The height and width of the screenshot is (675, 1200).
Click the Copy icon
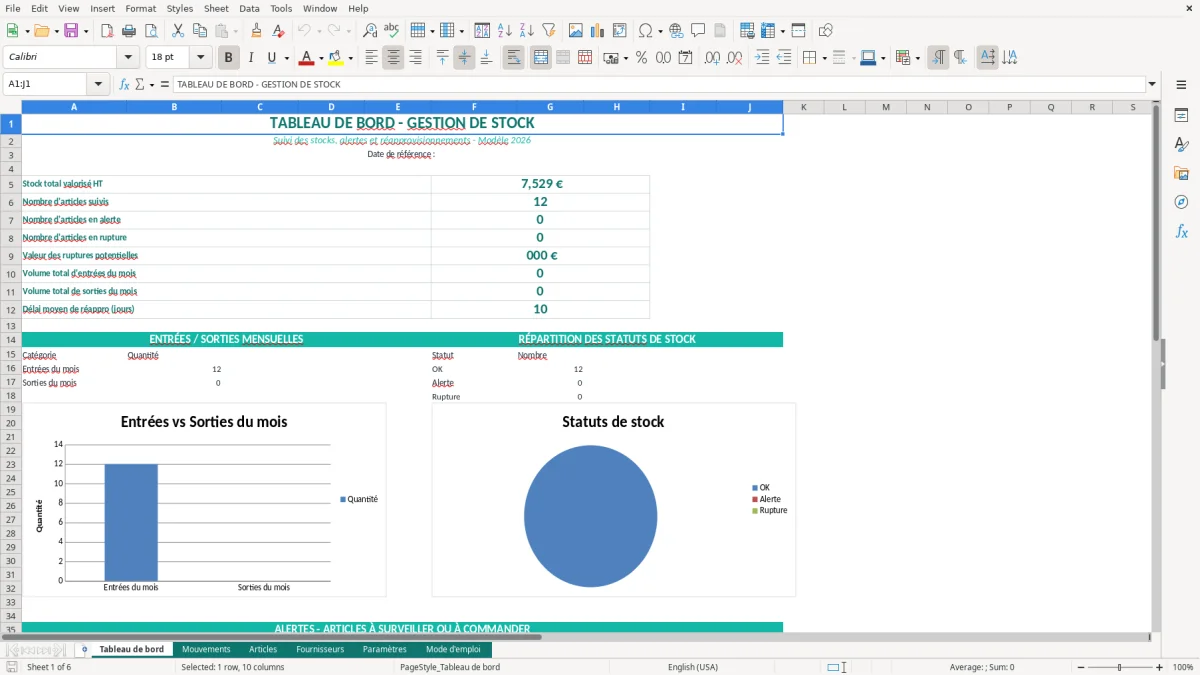pyautogui.click(x=200, y=31)
